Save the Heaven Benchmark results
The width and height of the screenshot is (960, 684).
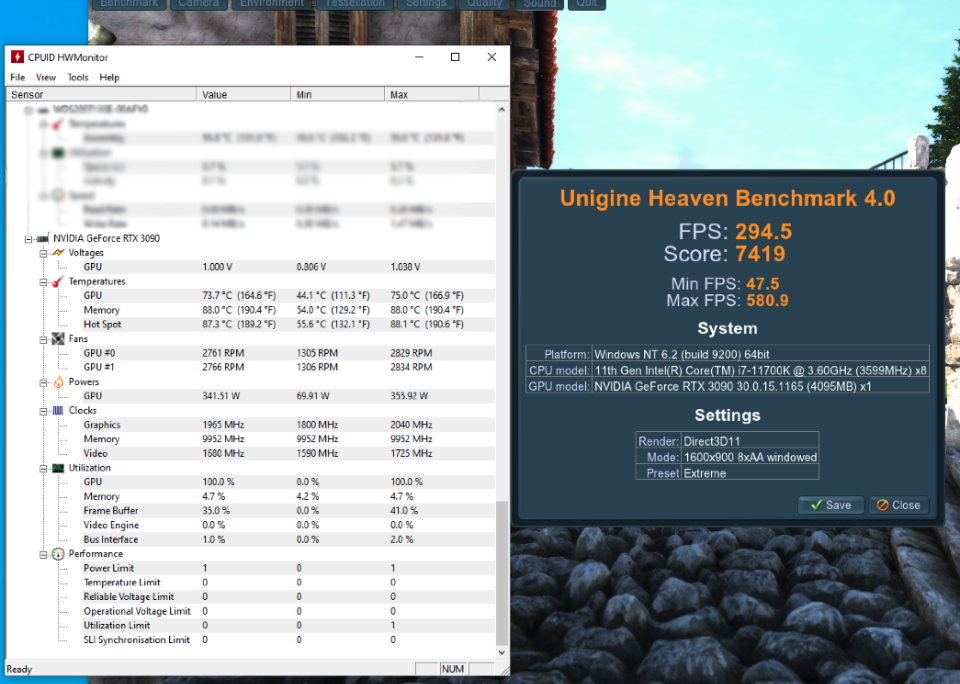(831, 505)
